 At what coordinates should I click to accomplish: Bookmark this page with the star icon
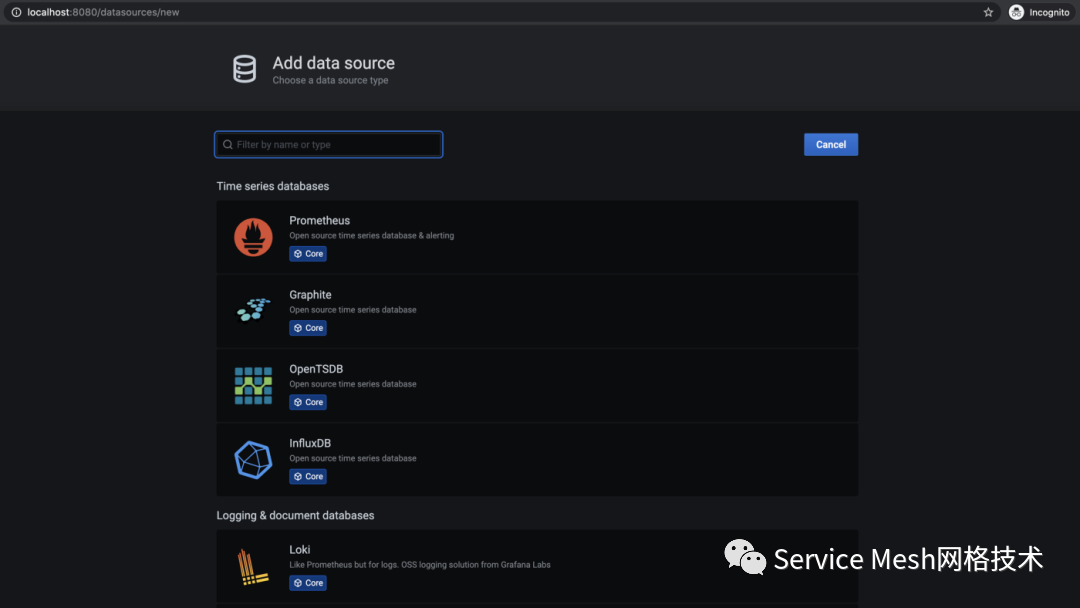pyautogui.click(x=988, y=12)
